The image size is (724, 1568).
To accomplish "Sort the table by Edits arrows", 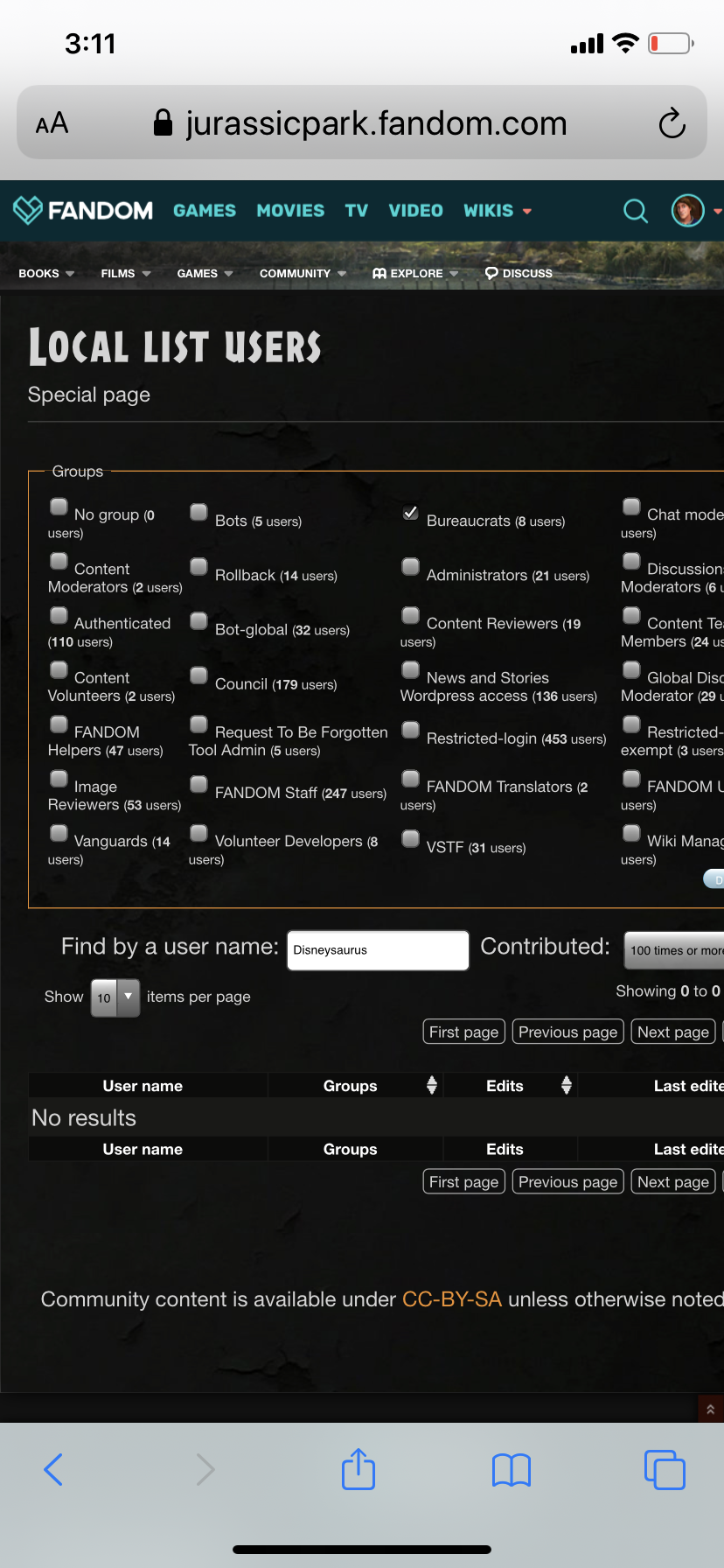I will coord(567,1085).
